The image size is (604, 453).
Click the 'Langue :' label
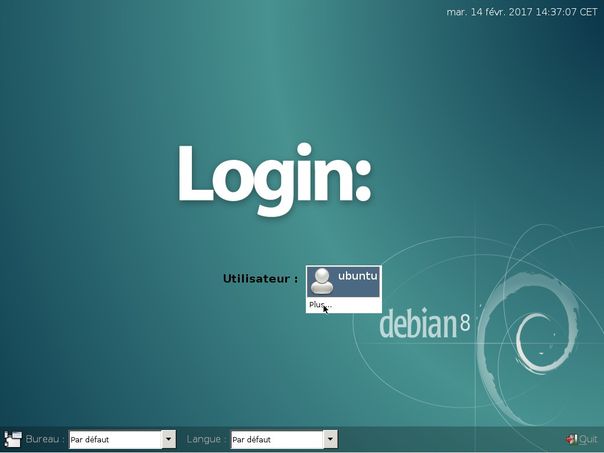pyautogui.click(x=206, y=440)
